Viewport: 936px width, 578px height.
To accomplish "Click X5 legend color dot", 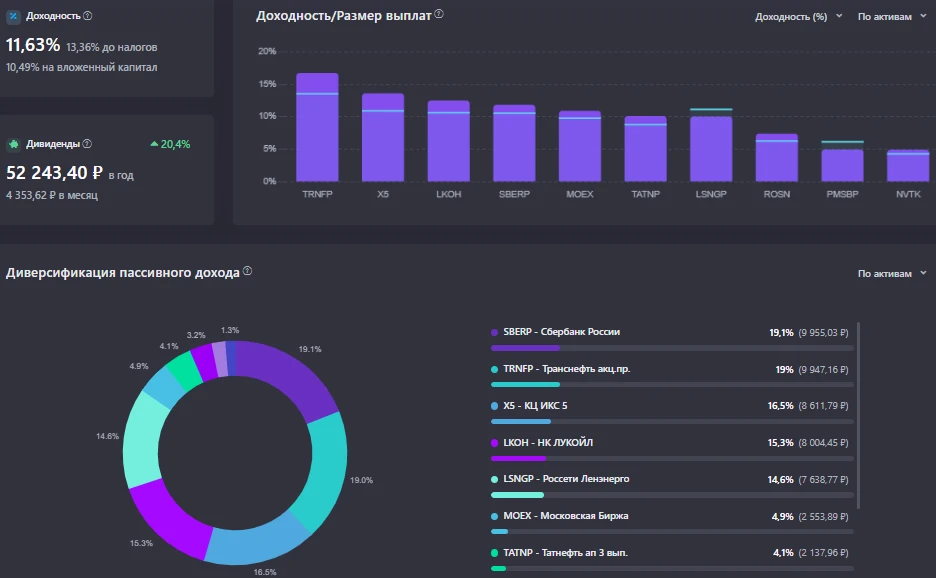I will pos(494,406).
